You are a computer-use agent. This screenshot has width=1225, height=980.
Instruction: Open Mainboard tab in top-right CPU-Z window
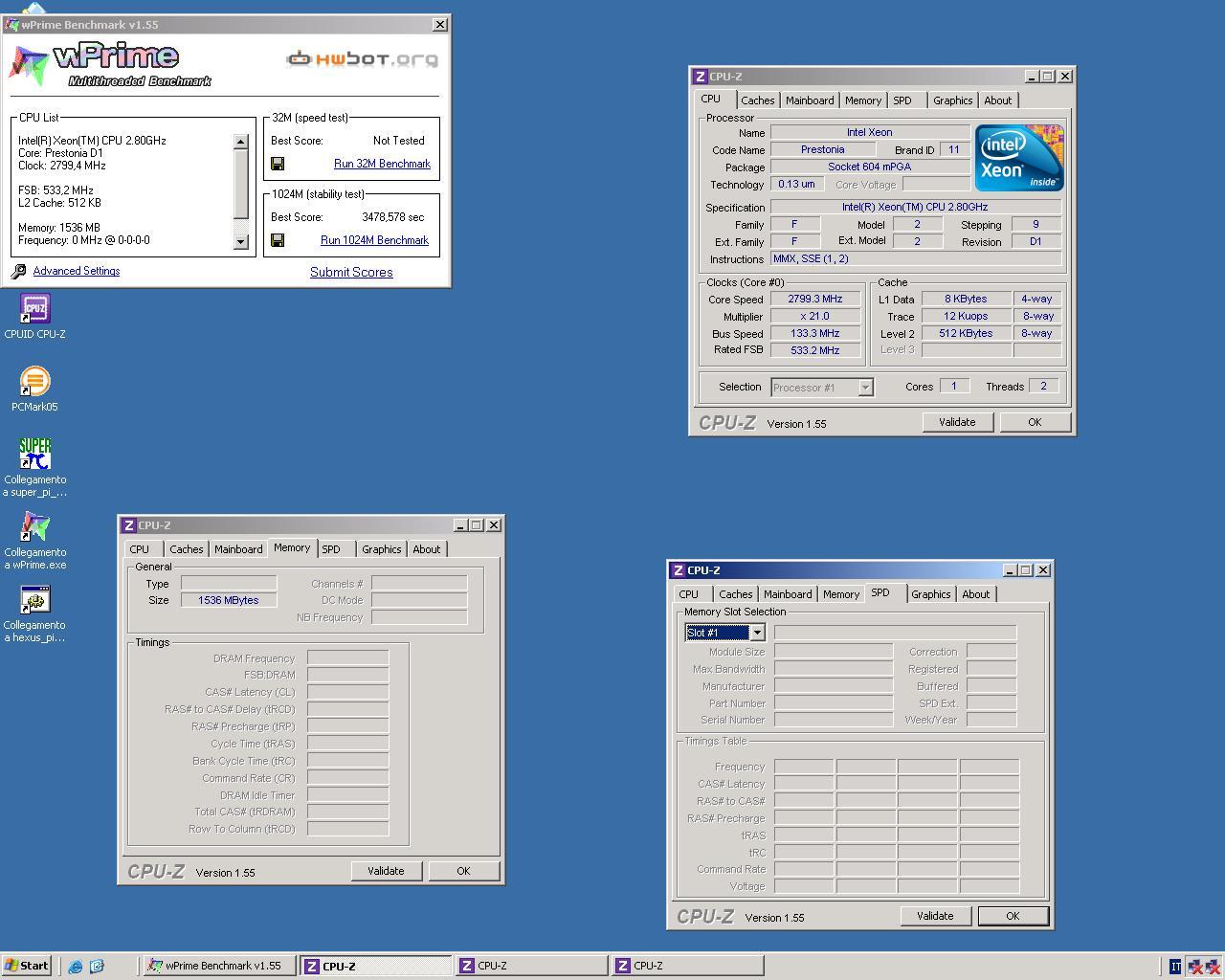810,100
